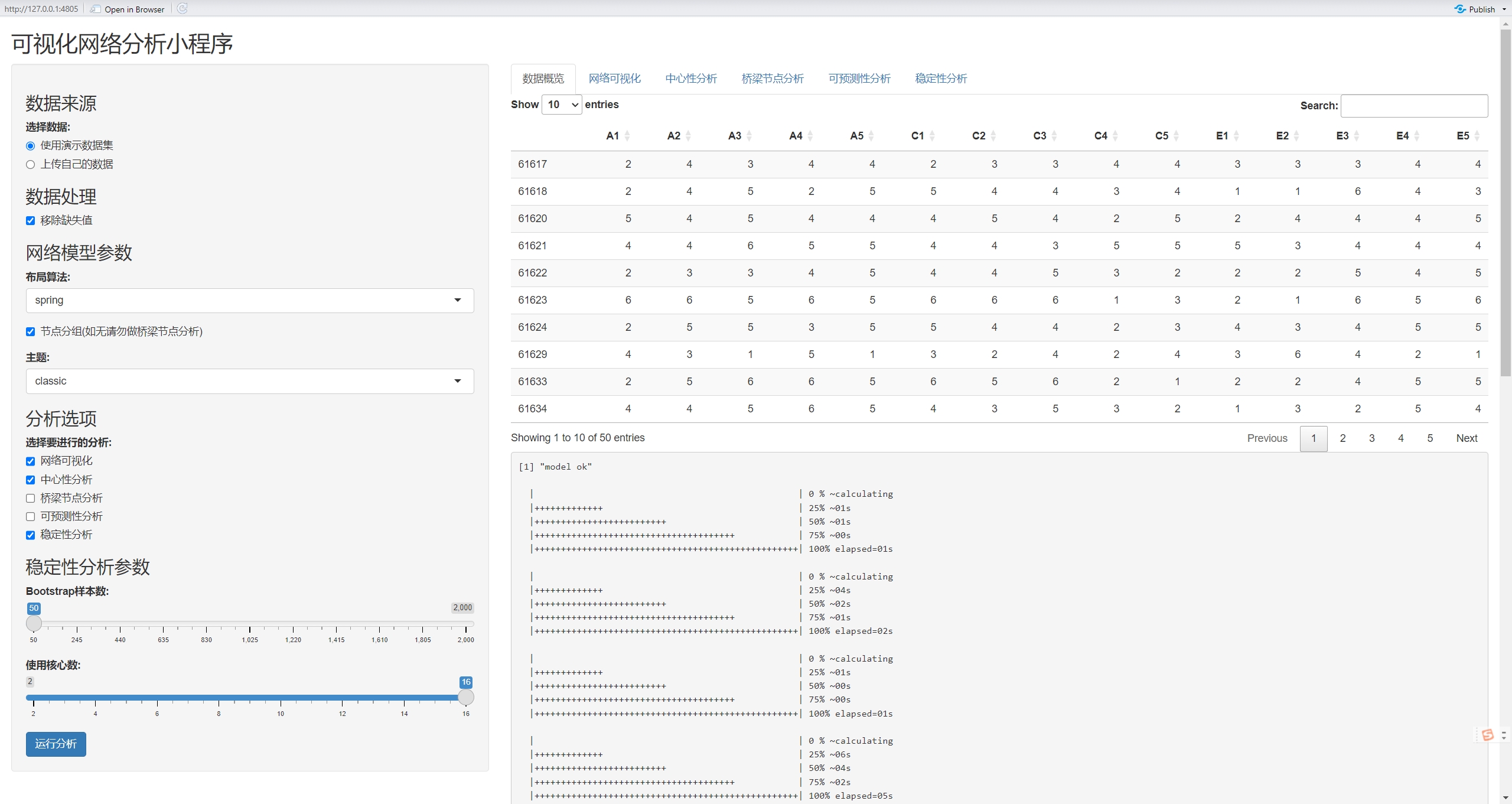Click sort arrows next to E1
This screenshot has width=1512, height=804.
1237,136
